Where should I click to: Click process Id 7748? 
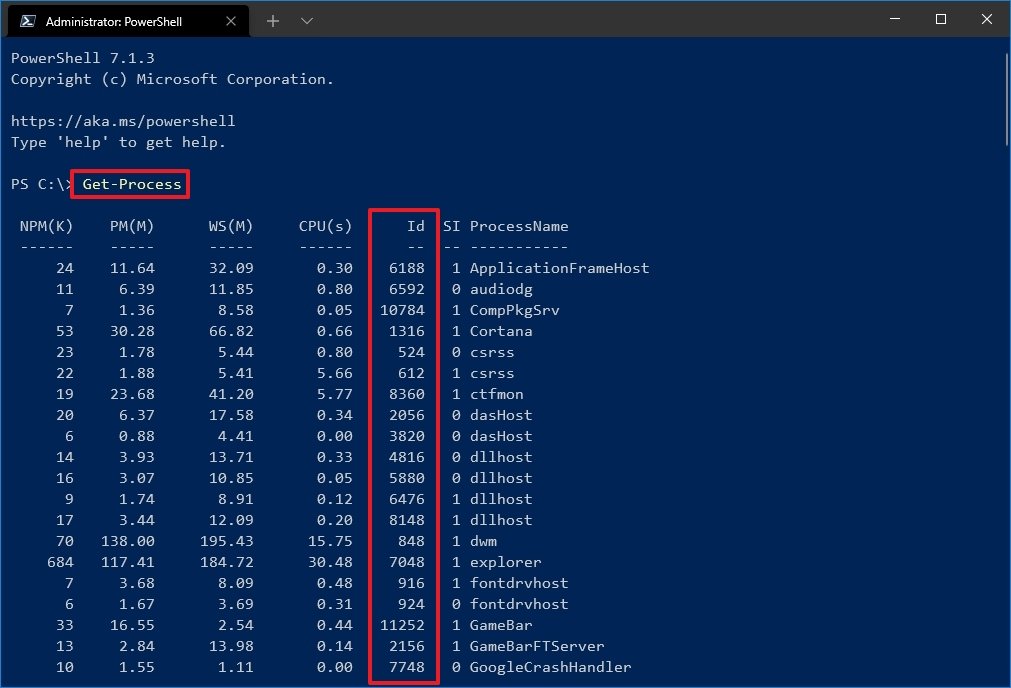click(x=407, y=667)
